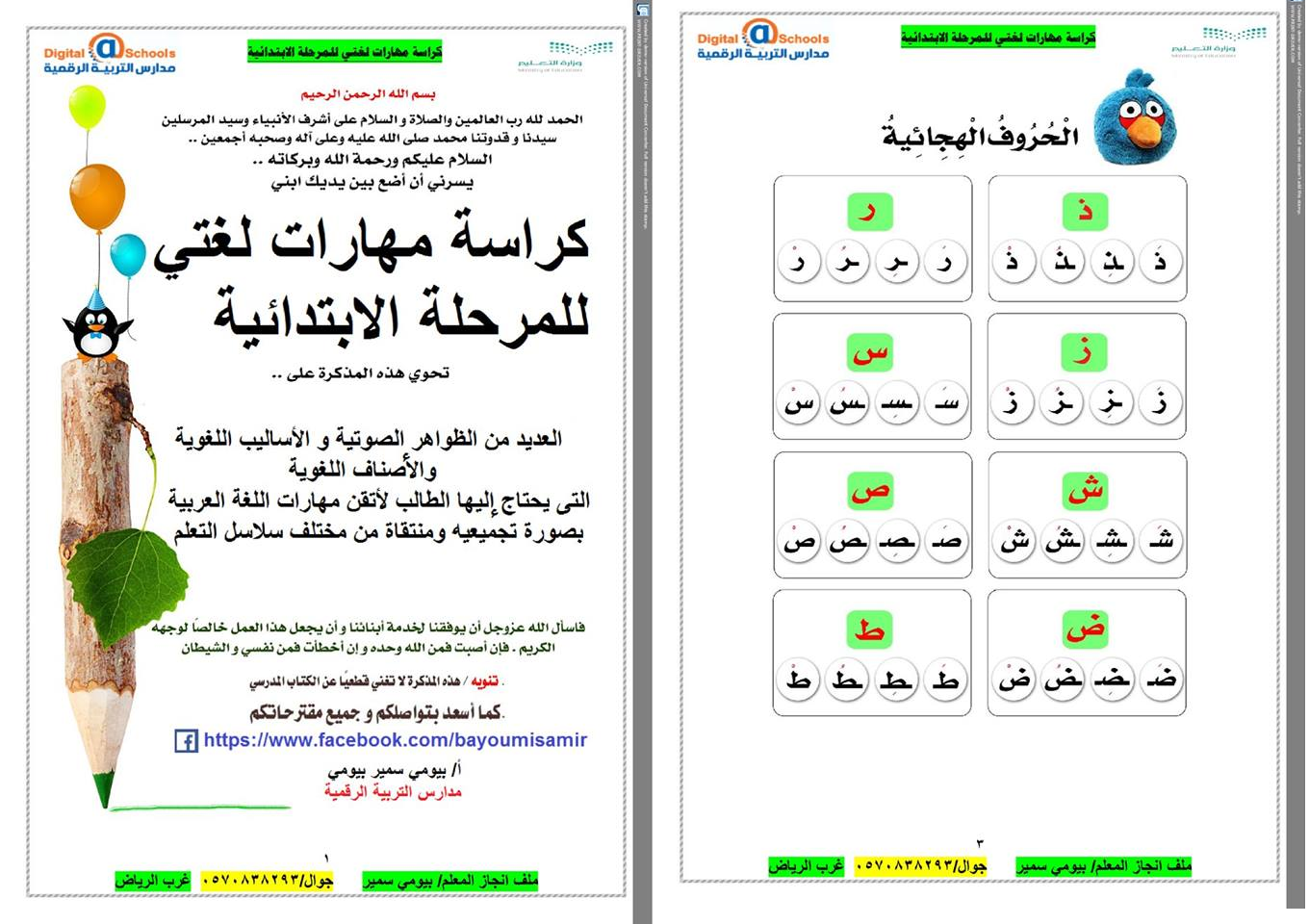Click the blue balloon on the cover page
This screenshot has width=1309, height=924.
tap(127, 256)
